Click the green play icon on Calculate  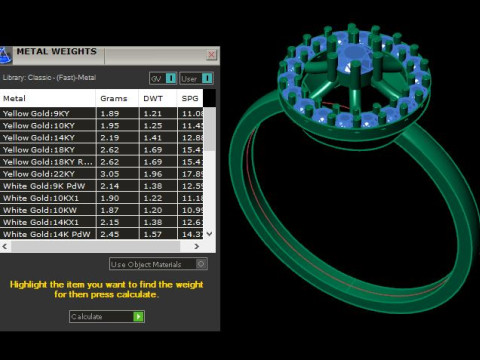138,316
